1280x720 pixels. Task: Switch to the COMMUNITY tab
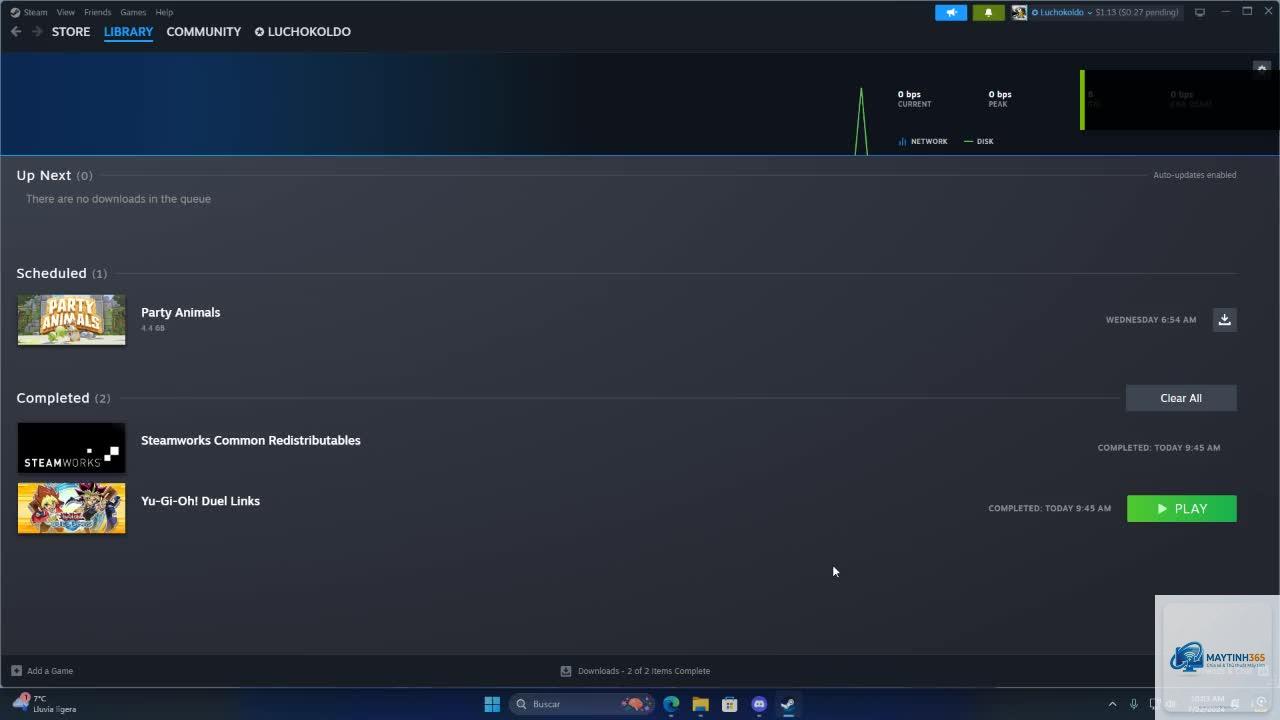coord(204,32)
